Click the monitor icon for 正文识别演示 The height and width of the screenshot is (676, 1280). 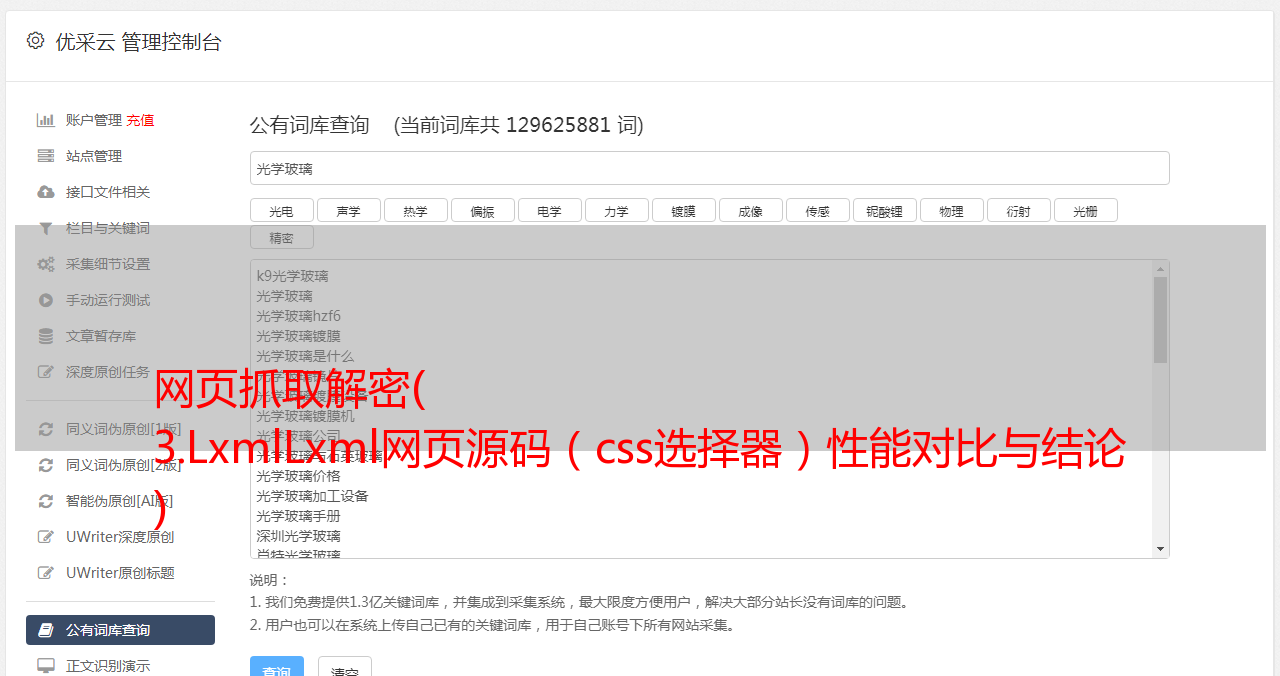(x=46, y=666)
